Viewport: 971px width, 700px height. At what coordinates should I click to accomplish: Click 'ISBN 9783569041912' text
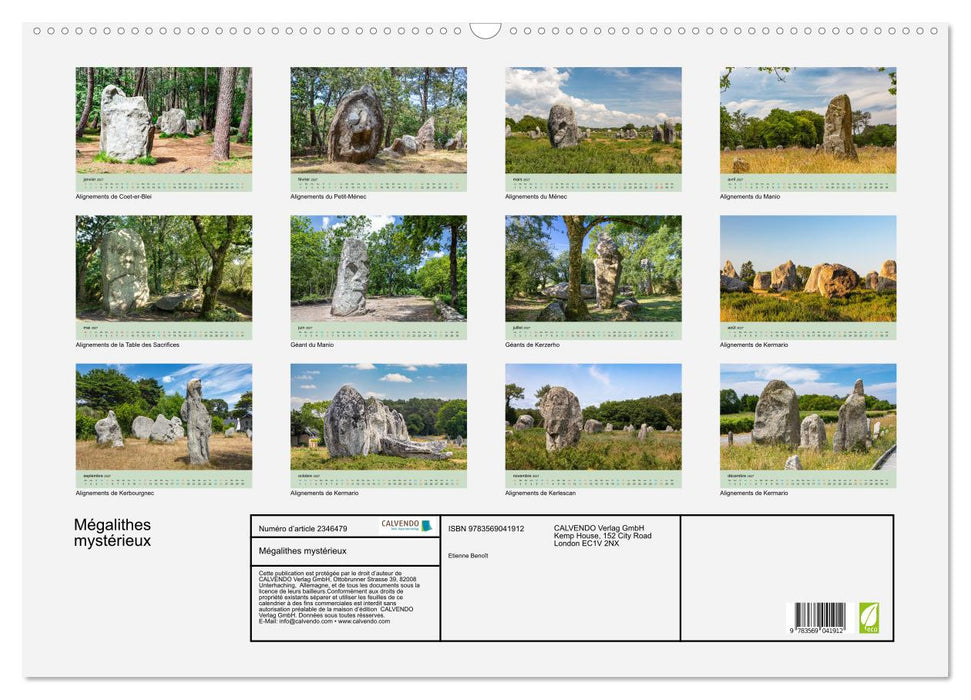tap(486, 528)
